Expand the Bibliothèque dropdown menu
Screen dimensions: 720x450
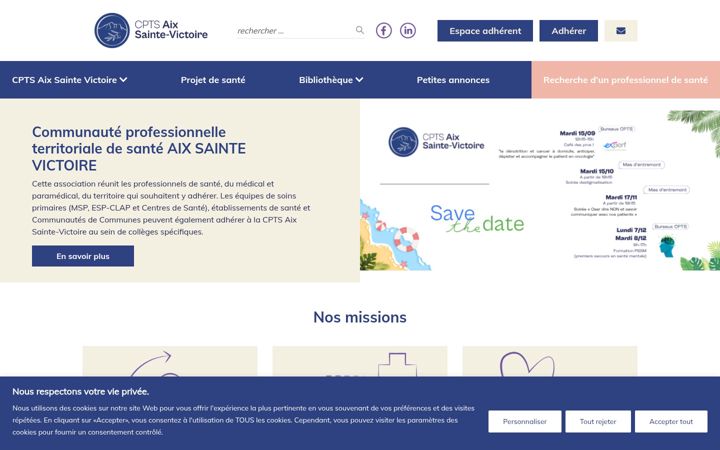(x=331, y=80)
